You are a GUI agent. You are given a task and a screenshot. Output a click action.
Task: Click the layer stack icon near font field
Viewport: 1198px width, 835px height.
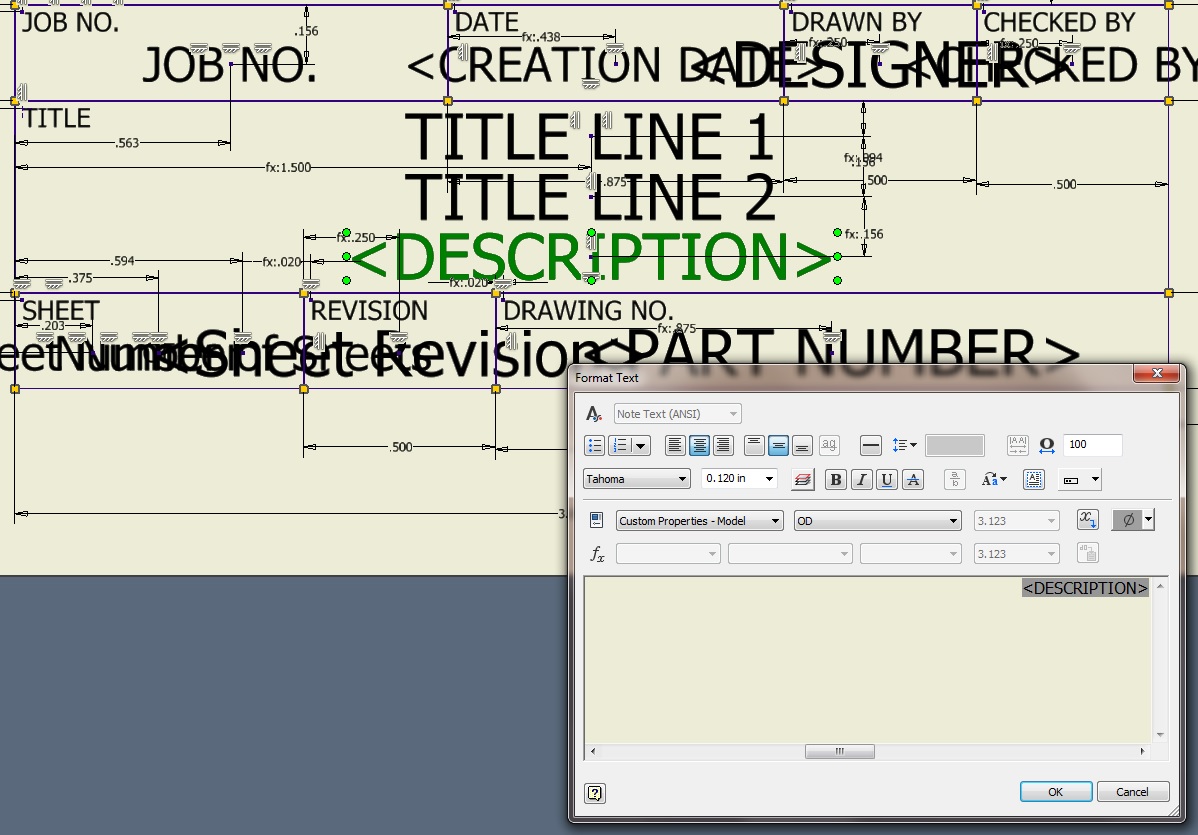tap(802, 479)
